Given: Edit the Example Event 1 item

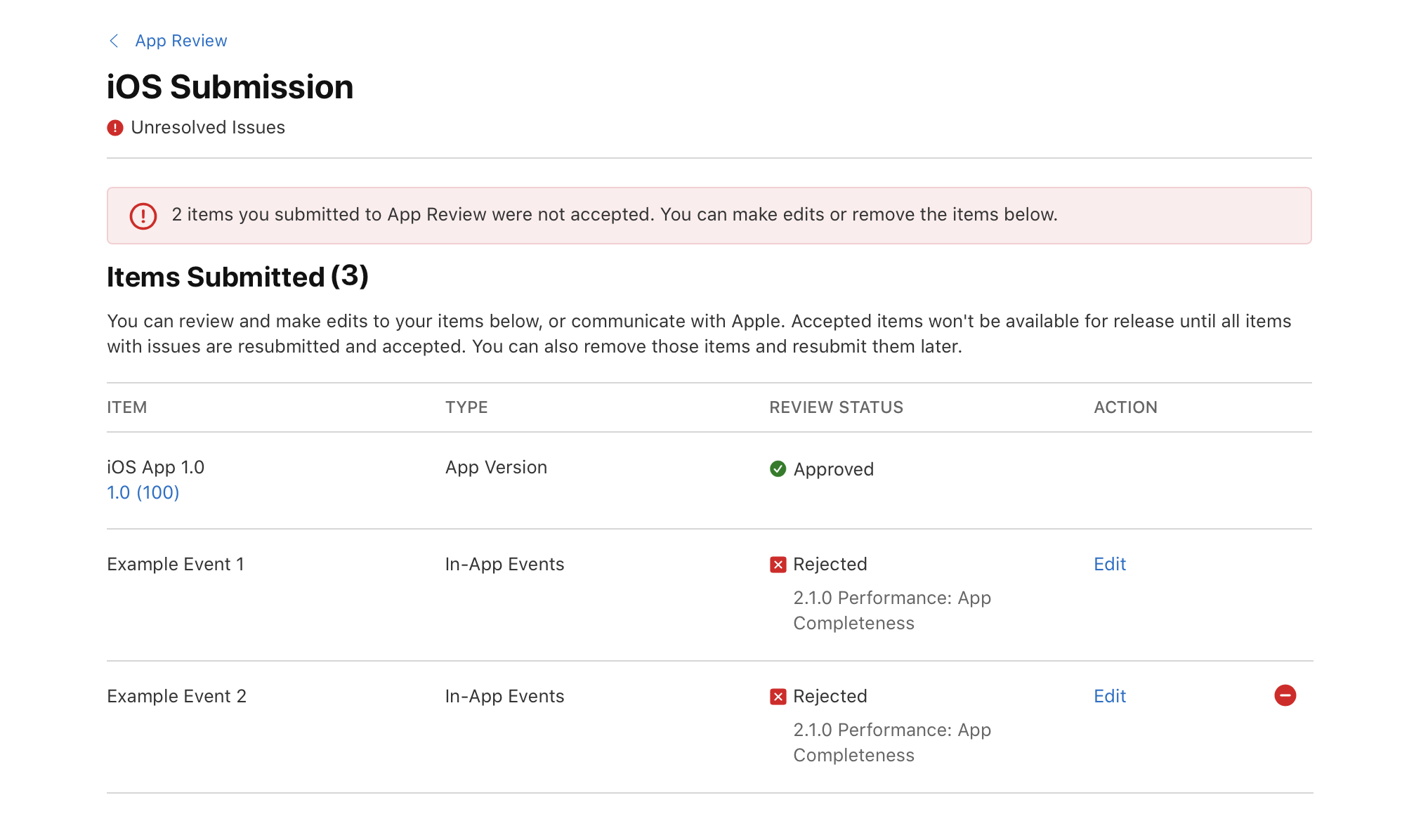Looking at the screenshot, I should point(1109,564).
